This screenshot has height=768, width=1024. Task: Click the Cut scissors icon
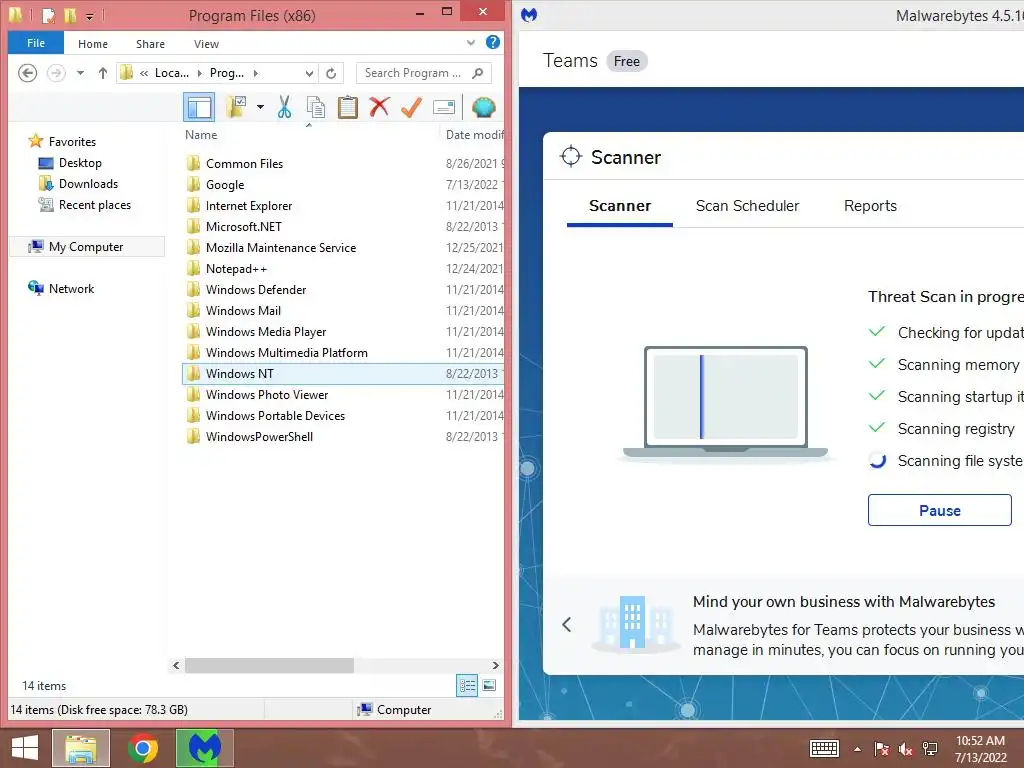284,107
